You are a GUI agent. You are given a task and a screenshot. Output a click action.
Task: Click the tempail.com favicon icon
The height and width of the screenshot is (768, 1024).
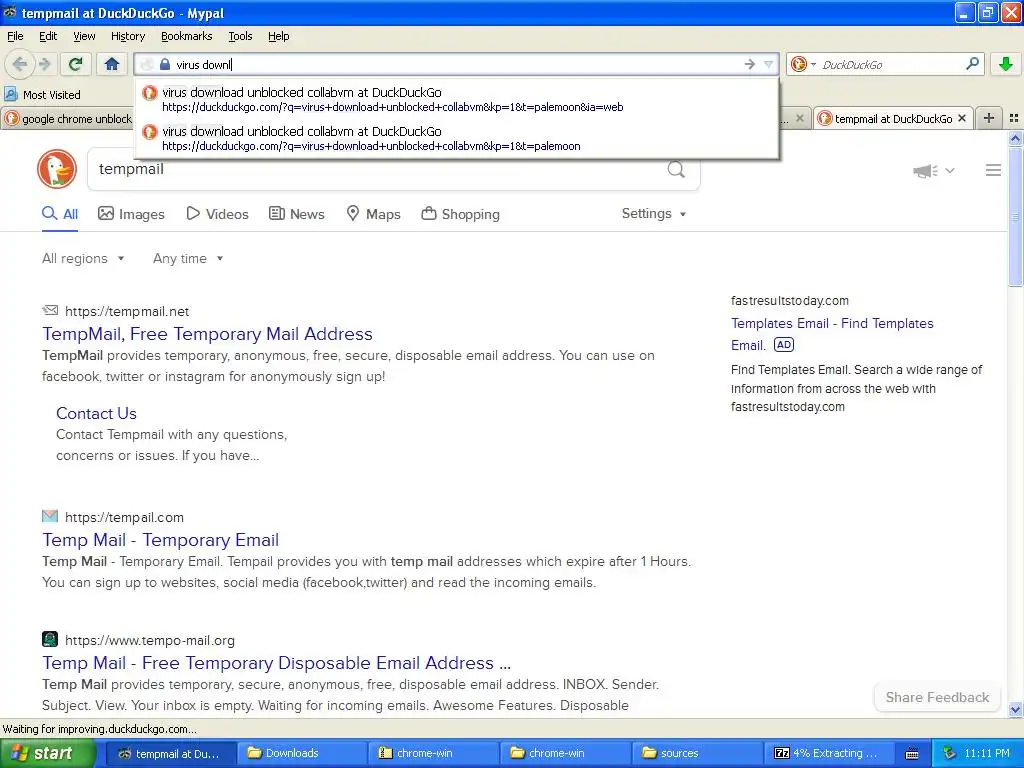point(50,516)
